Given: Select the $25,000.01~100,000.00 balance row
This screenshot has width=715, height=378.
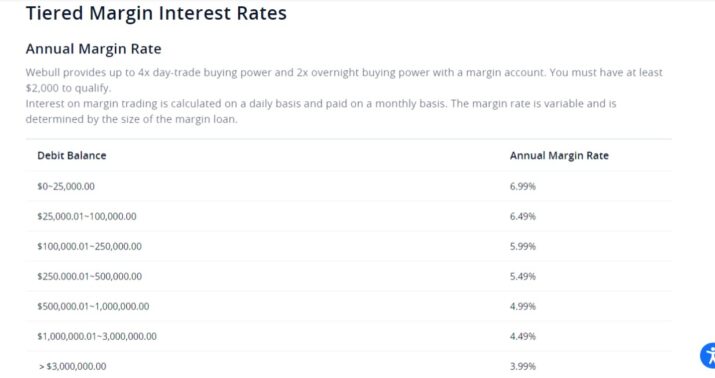Looking at the screenshot, I should [349, 216].
